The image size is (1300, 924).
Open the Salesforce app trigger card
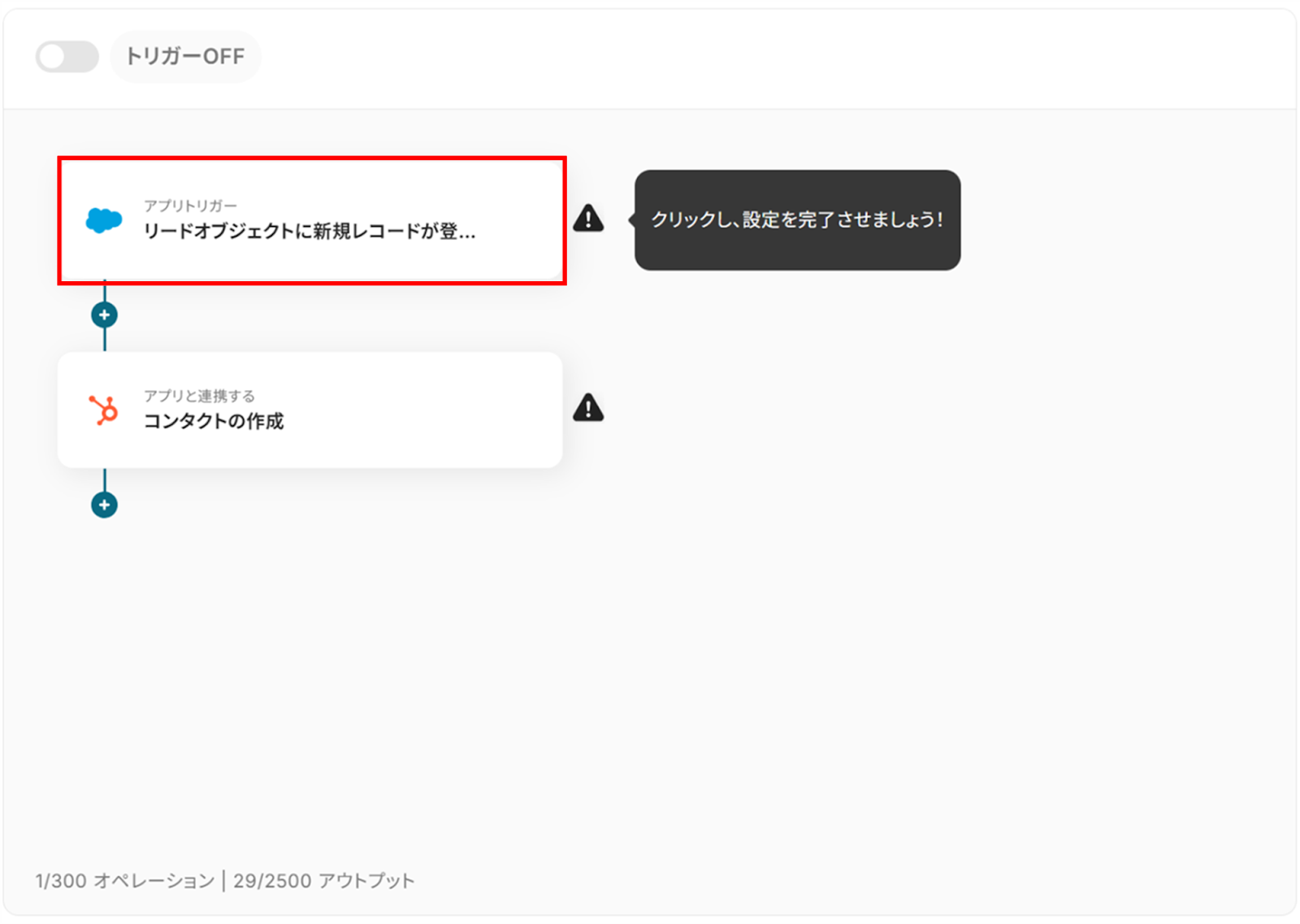pos(312,221)
